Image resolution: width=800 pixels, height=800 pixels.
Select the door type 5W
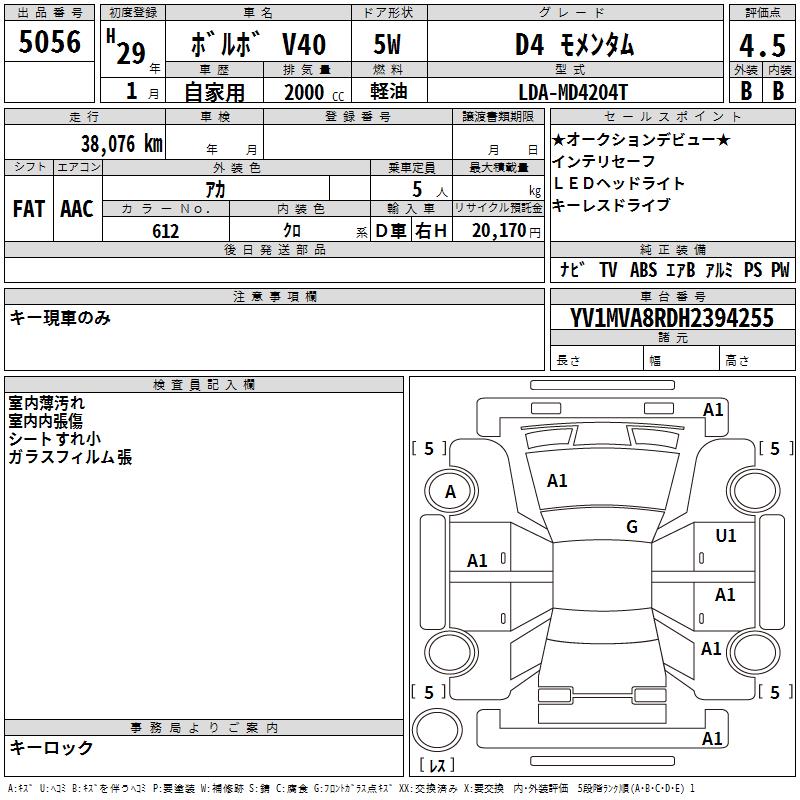coord(387,44)
